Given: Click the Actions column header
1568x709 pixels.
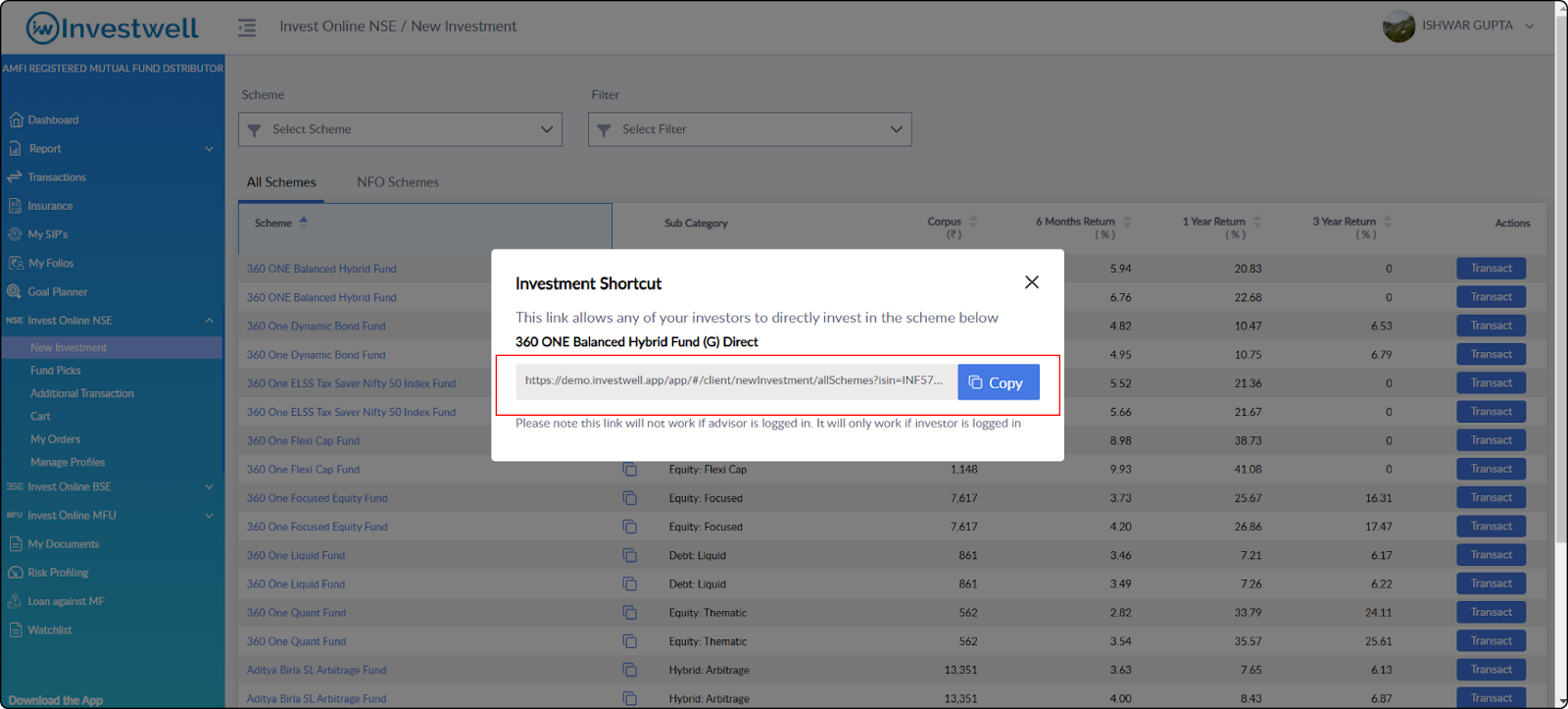Looking at the screenshot, I should (1512, 224).
